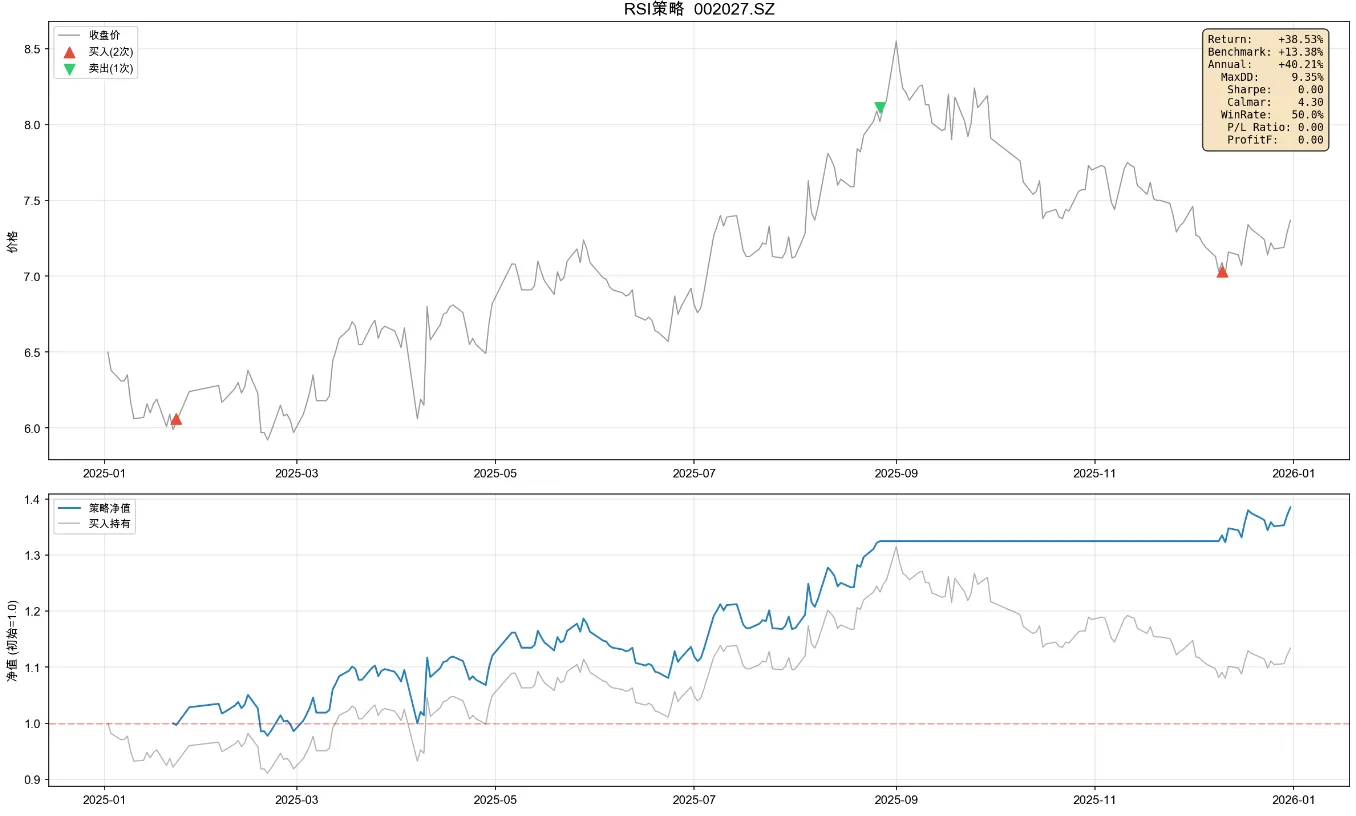1356x816 pixels.
Task: Click the red buy triangle in January 2025
Action: point(176,419)
